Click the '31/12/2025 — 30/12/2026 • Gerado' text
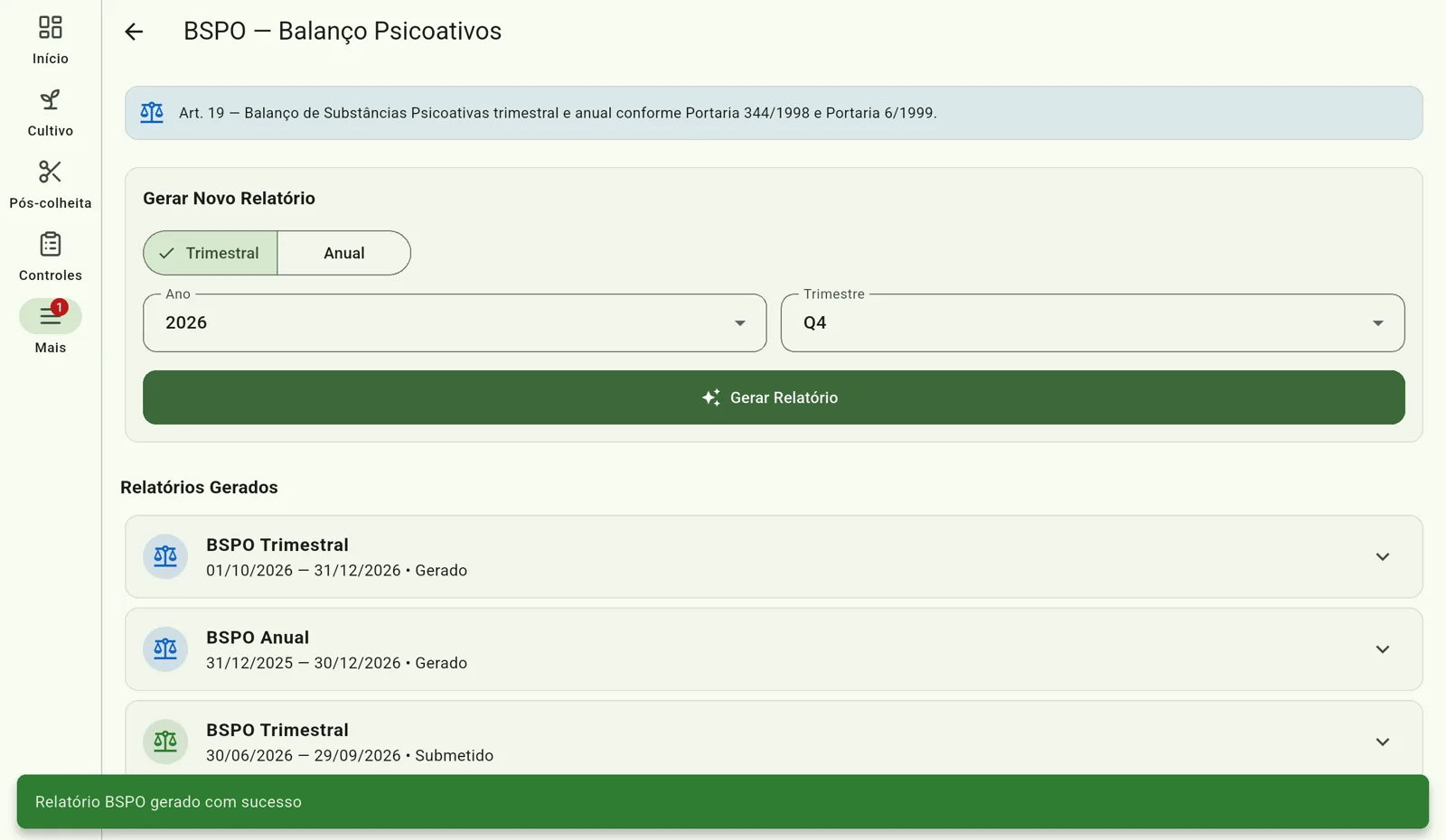 (336, 663)
